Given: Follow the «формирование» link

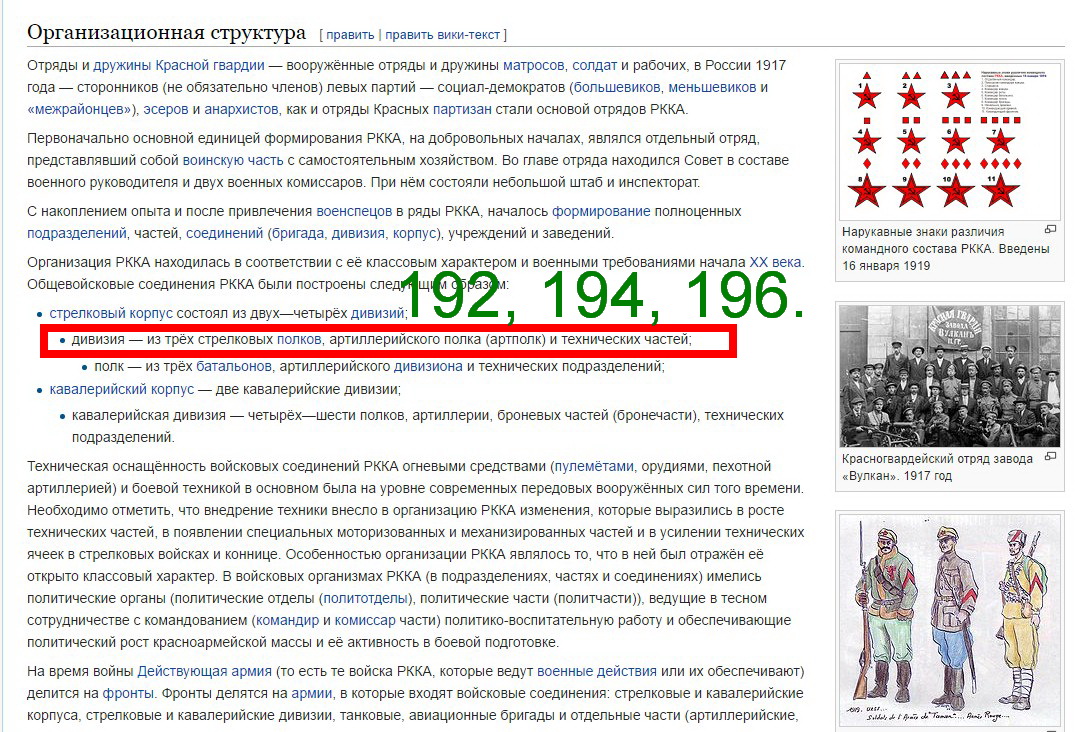Looking at the screenshot, I should [x=601, y=211].
